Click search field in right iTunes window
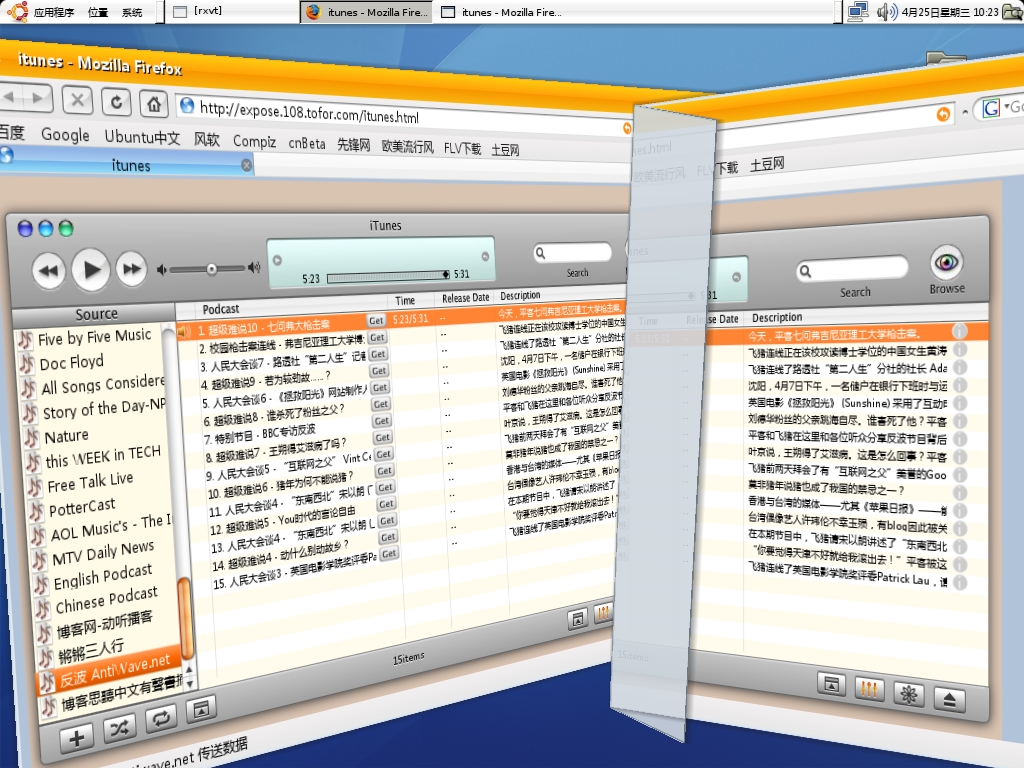This screenshot has height=768, width=1024. pos(852,269)
